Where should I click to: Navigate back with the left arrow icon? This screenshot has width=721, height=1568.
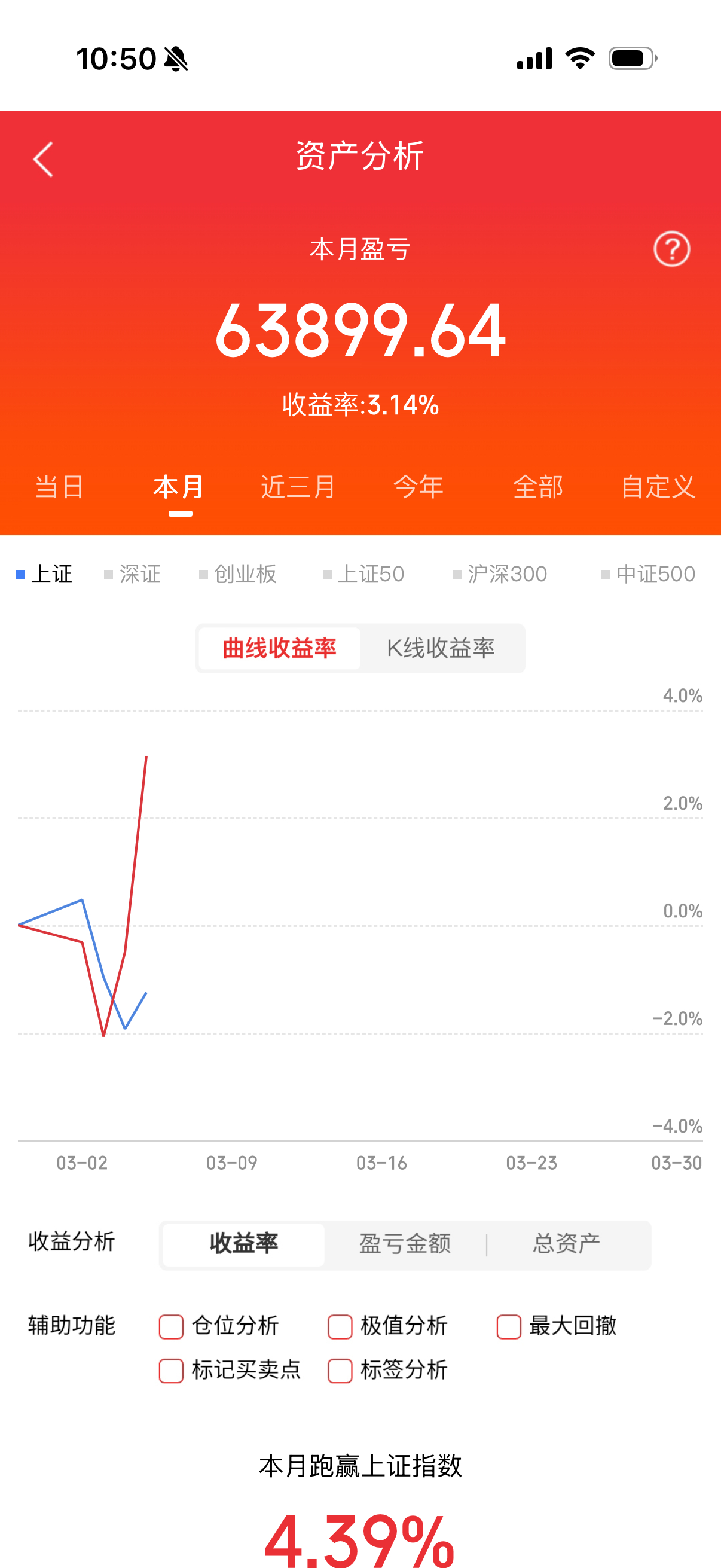point(42,158)
